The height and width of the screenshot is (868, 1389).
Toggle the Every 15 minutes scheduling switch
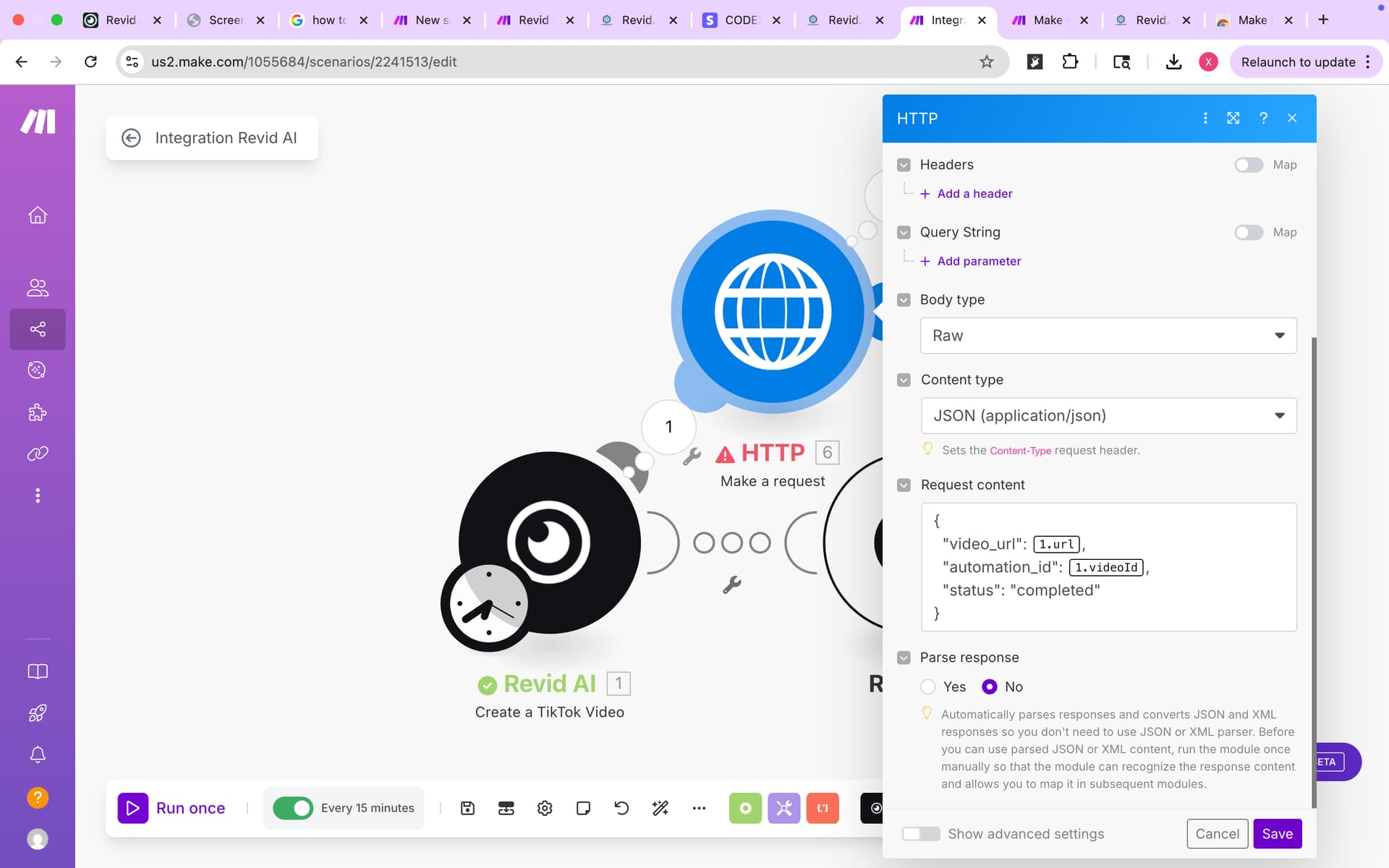[x=293, y=808]
